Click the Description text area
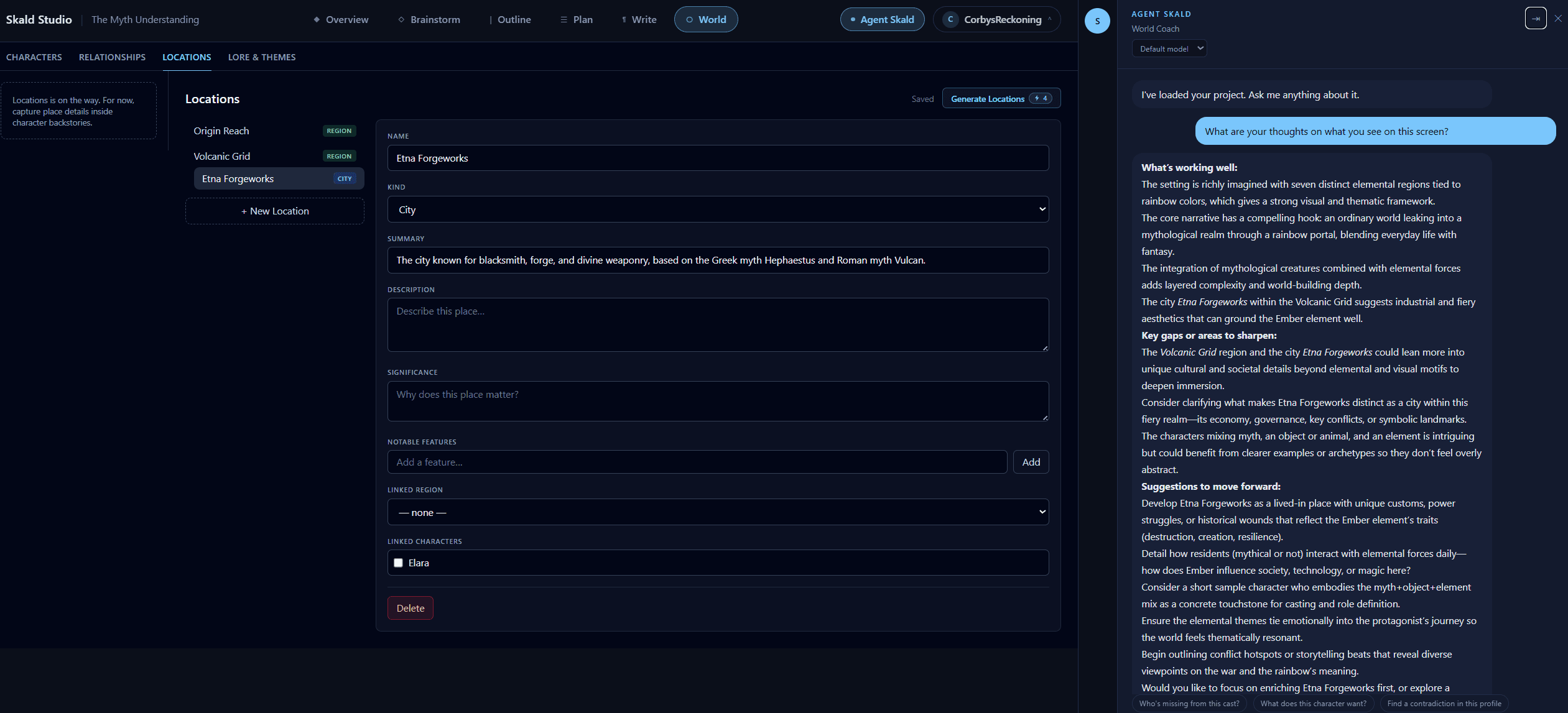This screenshot has height=713, width=1568. click(x=718, y=324)
